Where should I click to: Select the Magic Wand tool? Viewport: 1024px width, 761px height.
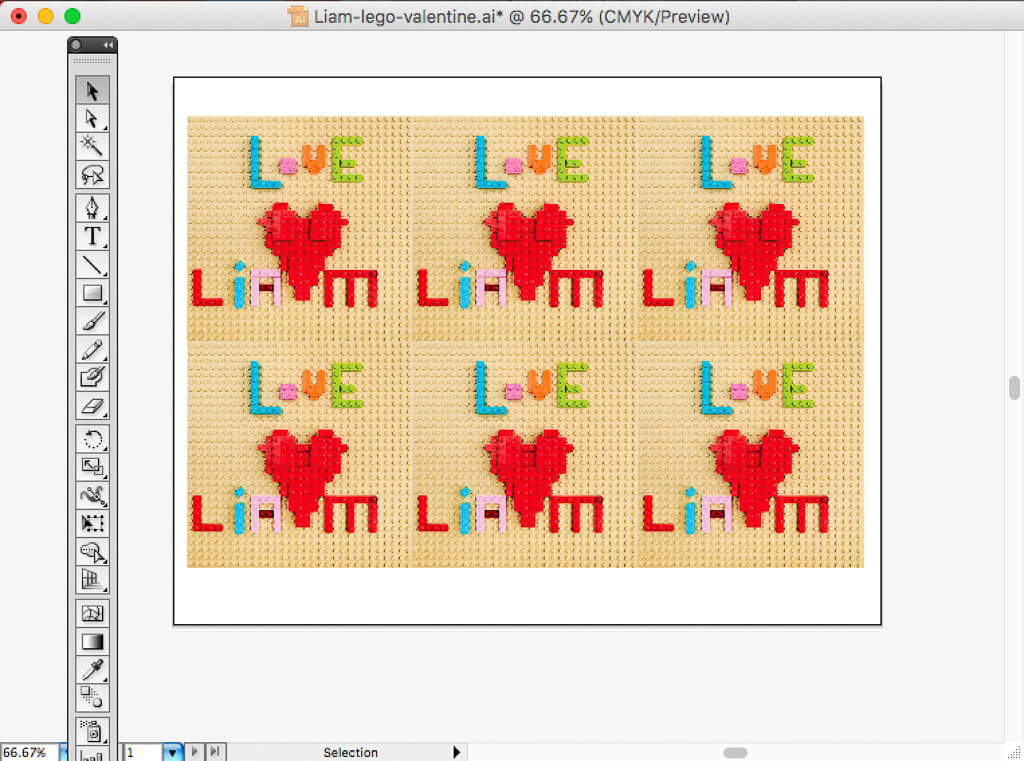(x=92, y=146)
